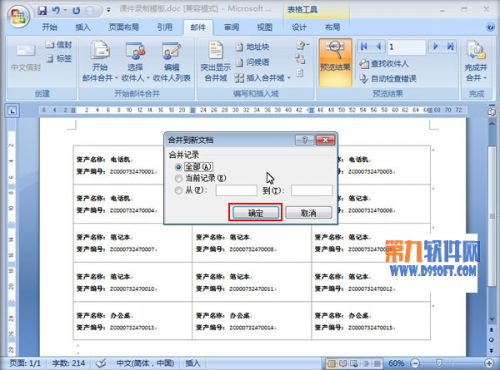Switch to Print Layout view
This screenshot has height=370, width=500.
[x=331, y=363]
